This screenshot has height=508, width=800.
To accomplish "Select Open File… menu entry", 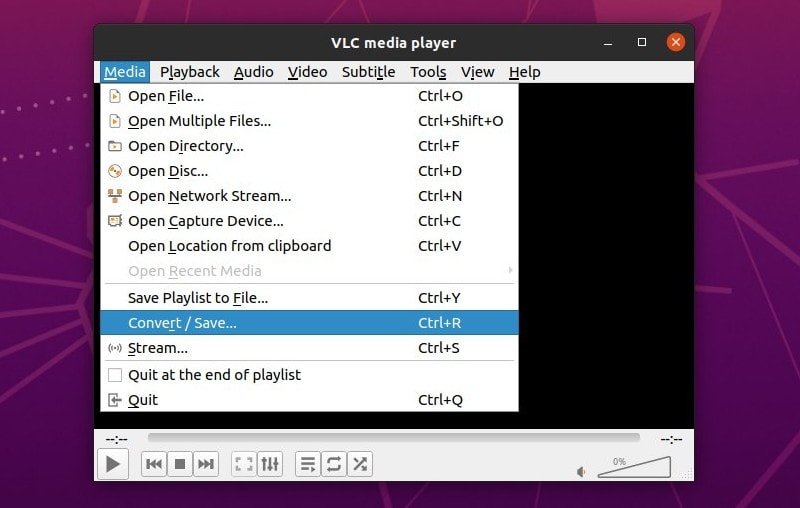I will [x=309, y=96].
